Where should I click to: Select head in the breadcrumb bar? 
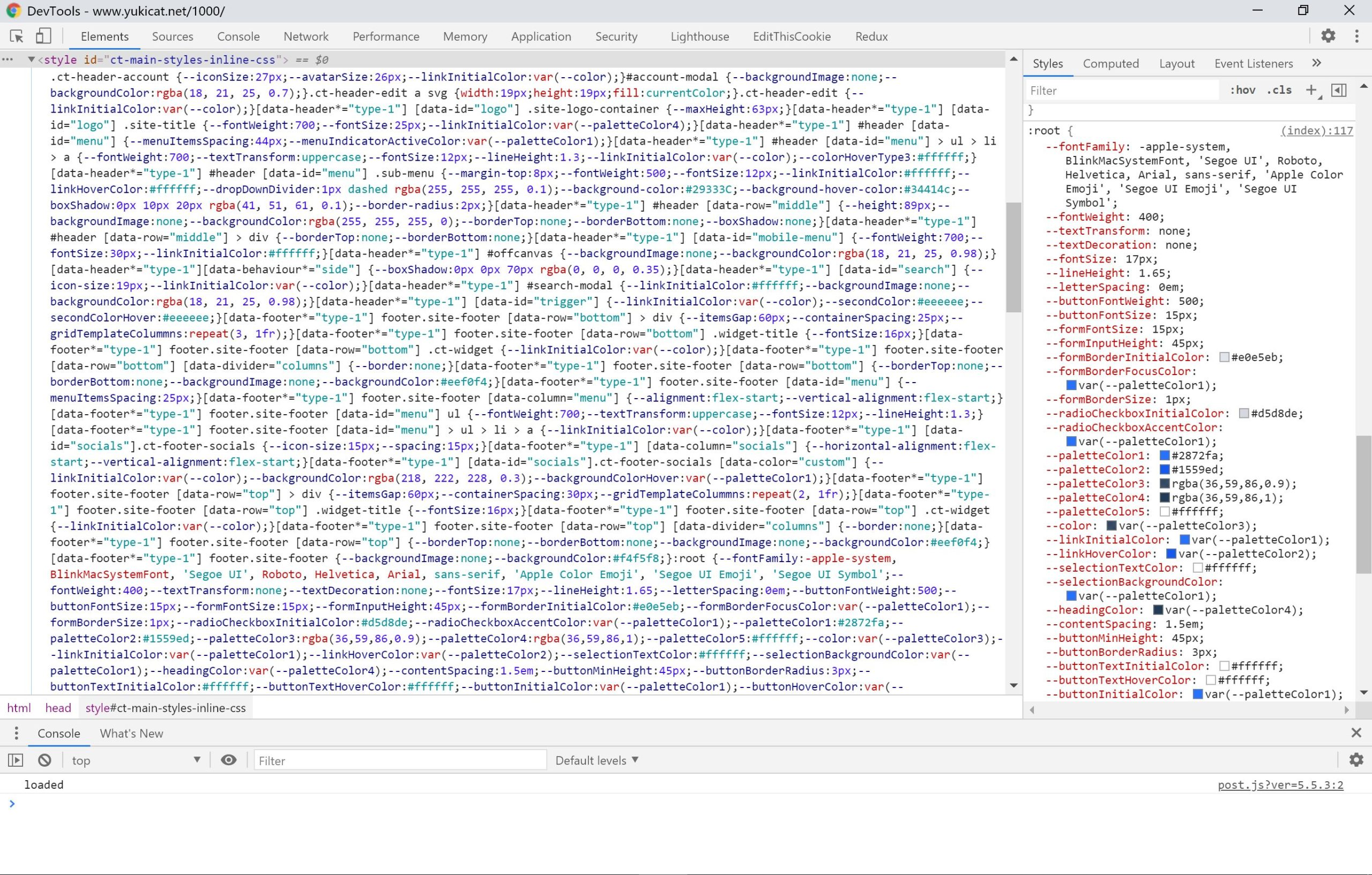(58, 707)
